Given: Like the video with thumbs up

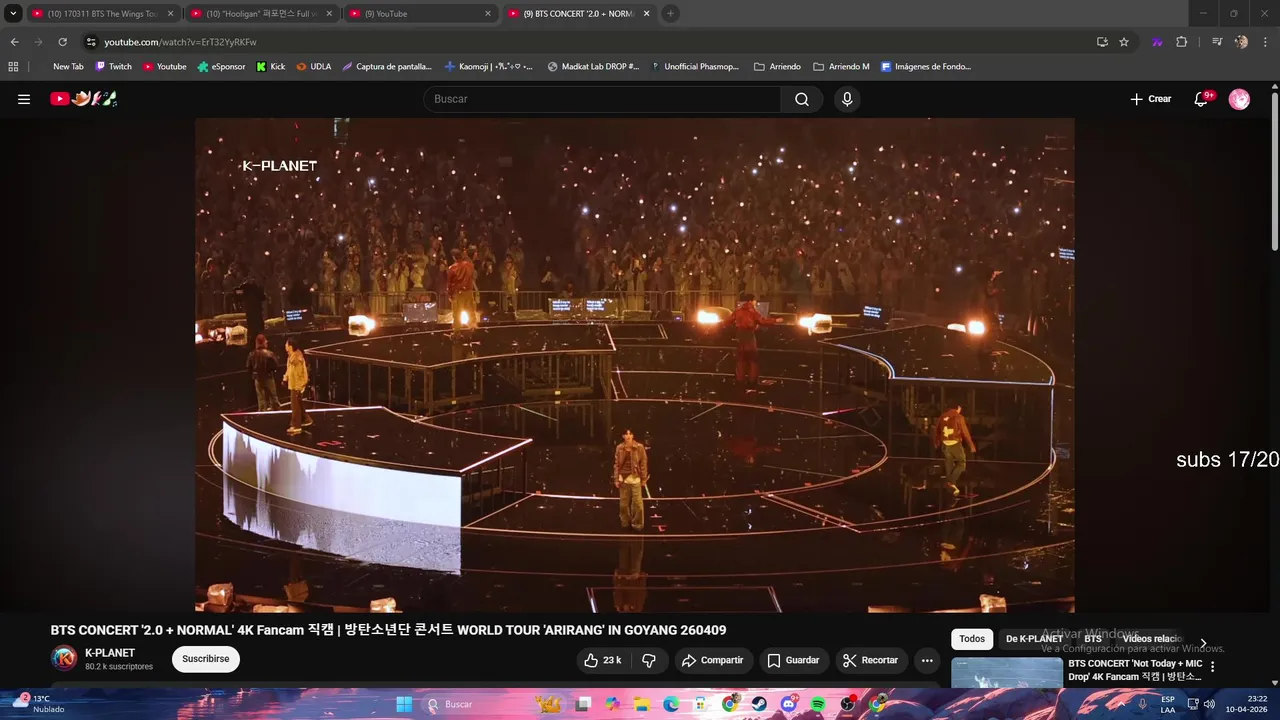Looking at the screenshot, I should pos(602,660).
